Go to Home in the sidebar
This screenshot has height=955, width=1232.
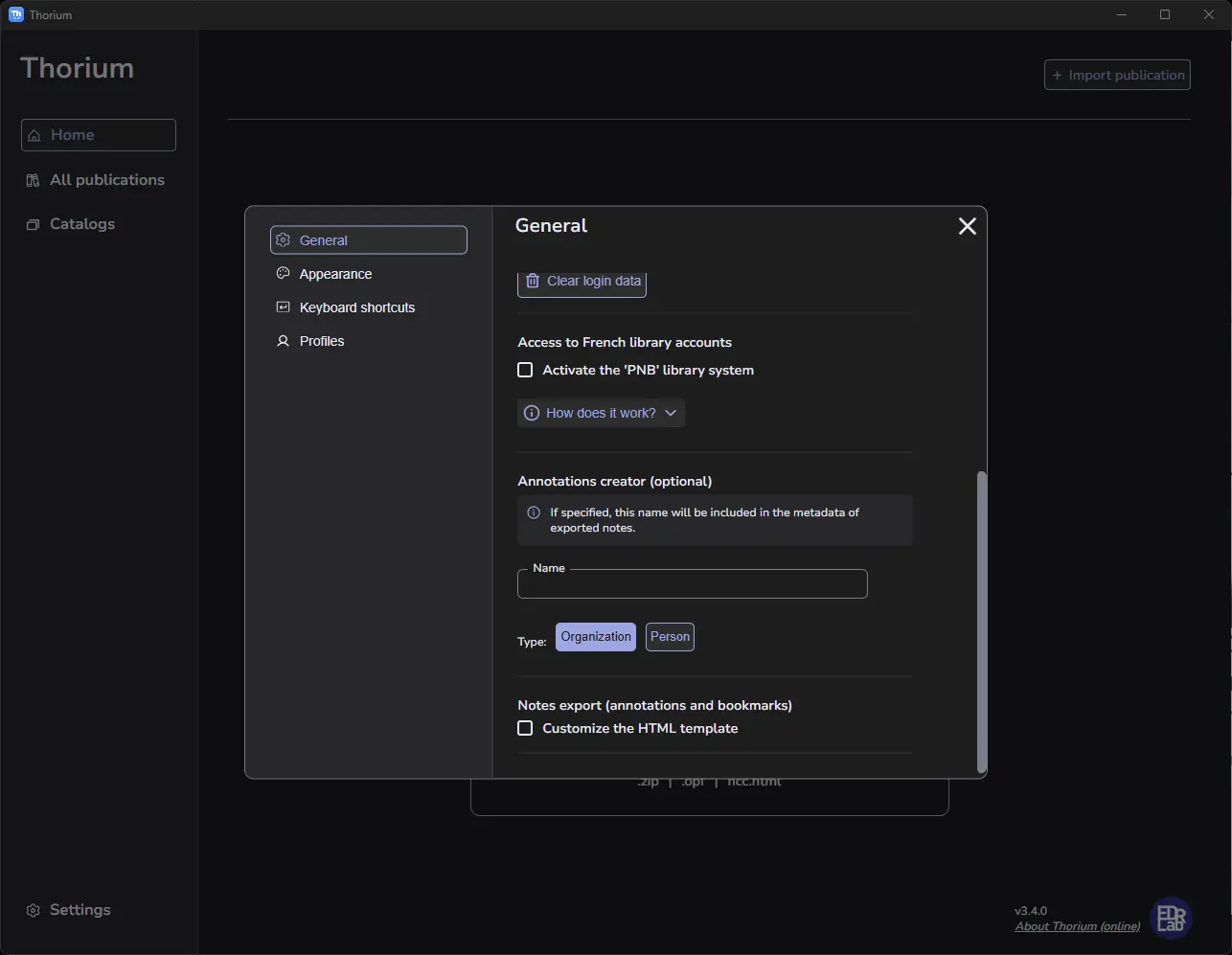click(x=99, y=135)
